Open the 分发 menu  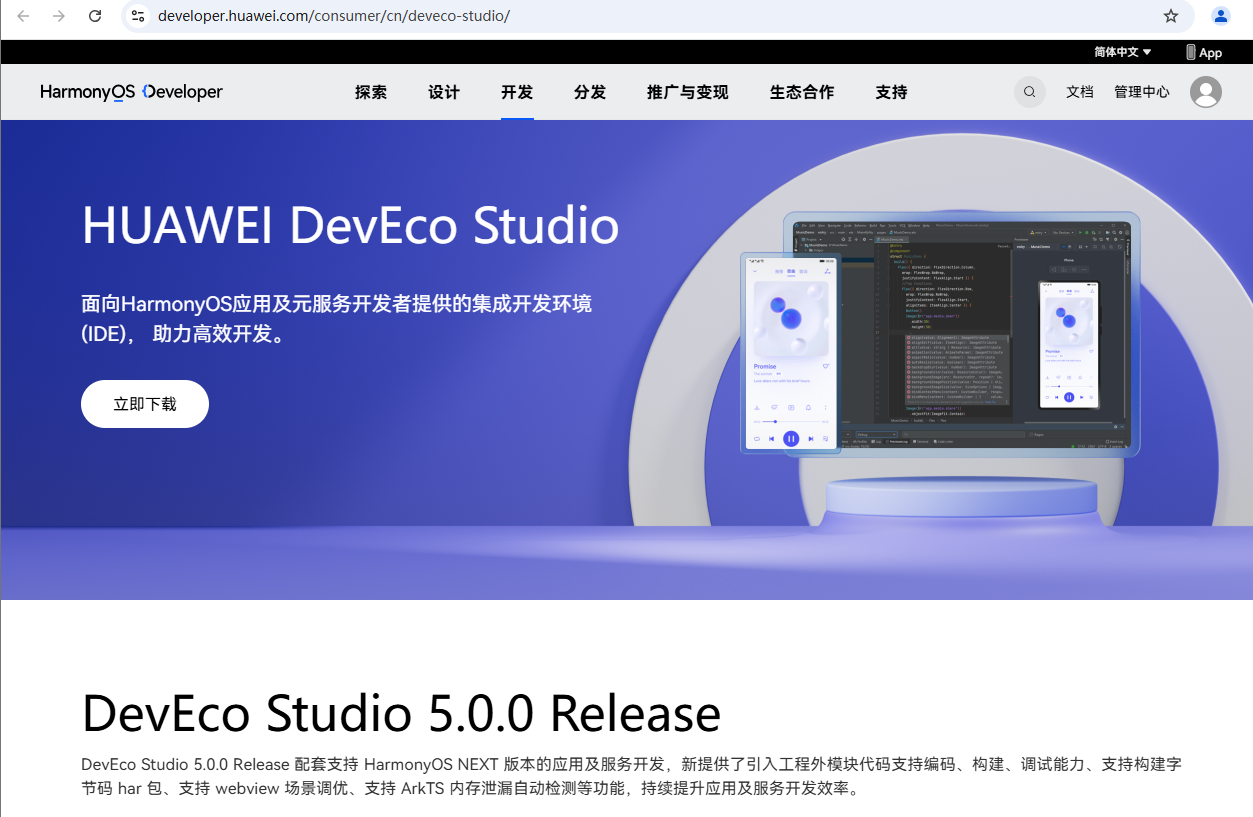tap(590, 92)
